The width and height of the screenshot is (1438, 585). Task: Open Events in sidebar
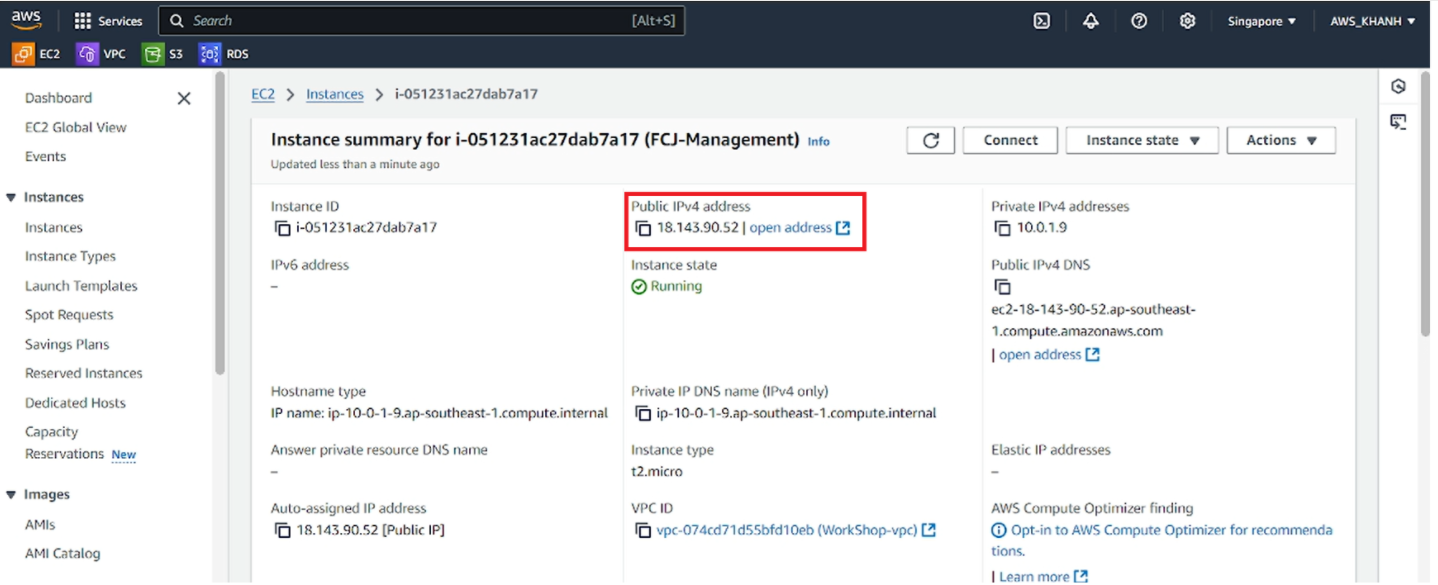click(x=45, y=156)
